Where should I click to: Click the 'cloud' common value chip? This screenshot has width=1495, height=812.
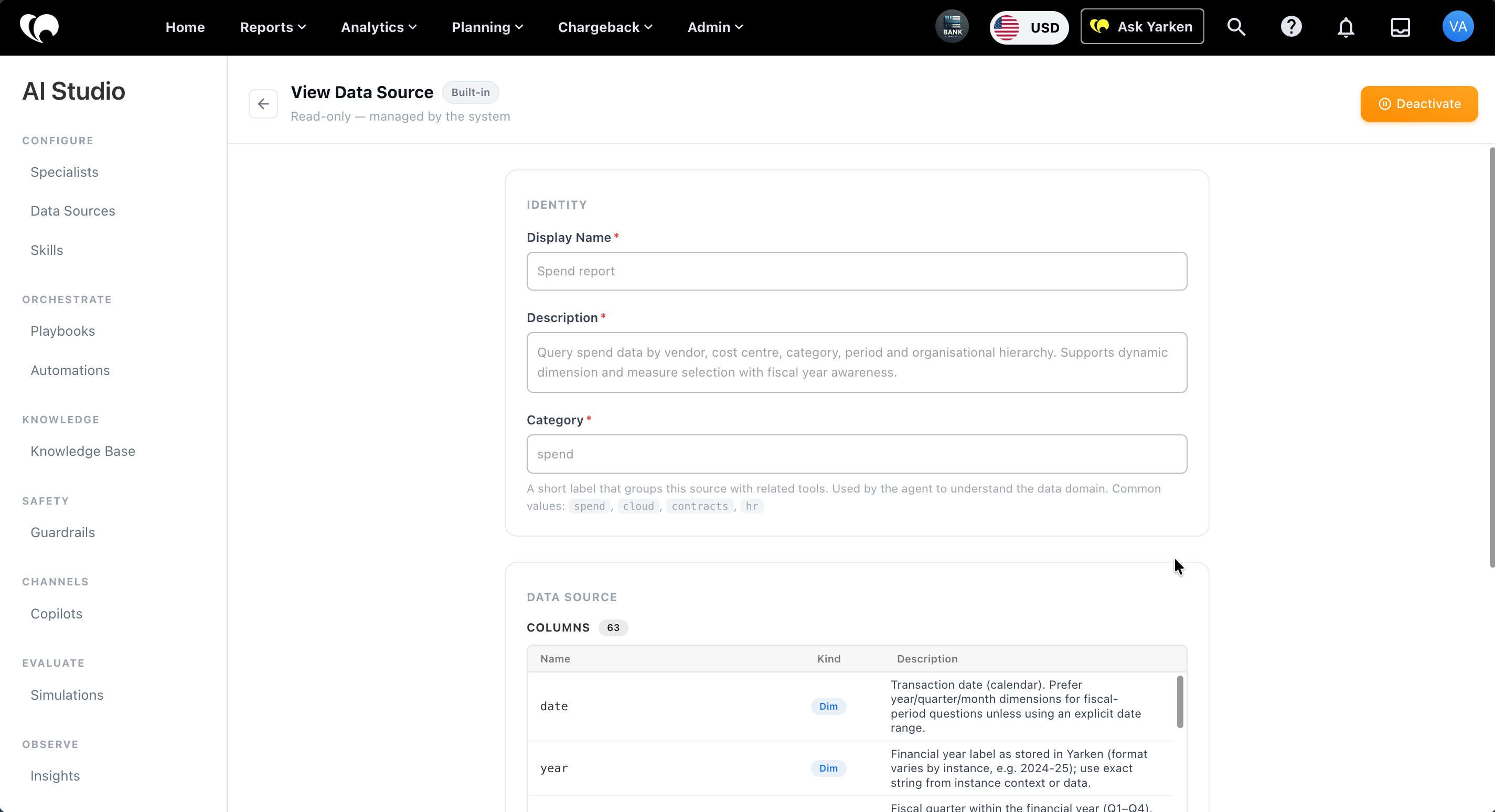click(638, 506)
